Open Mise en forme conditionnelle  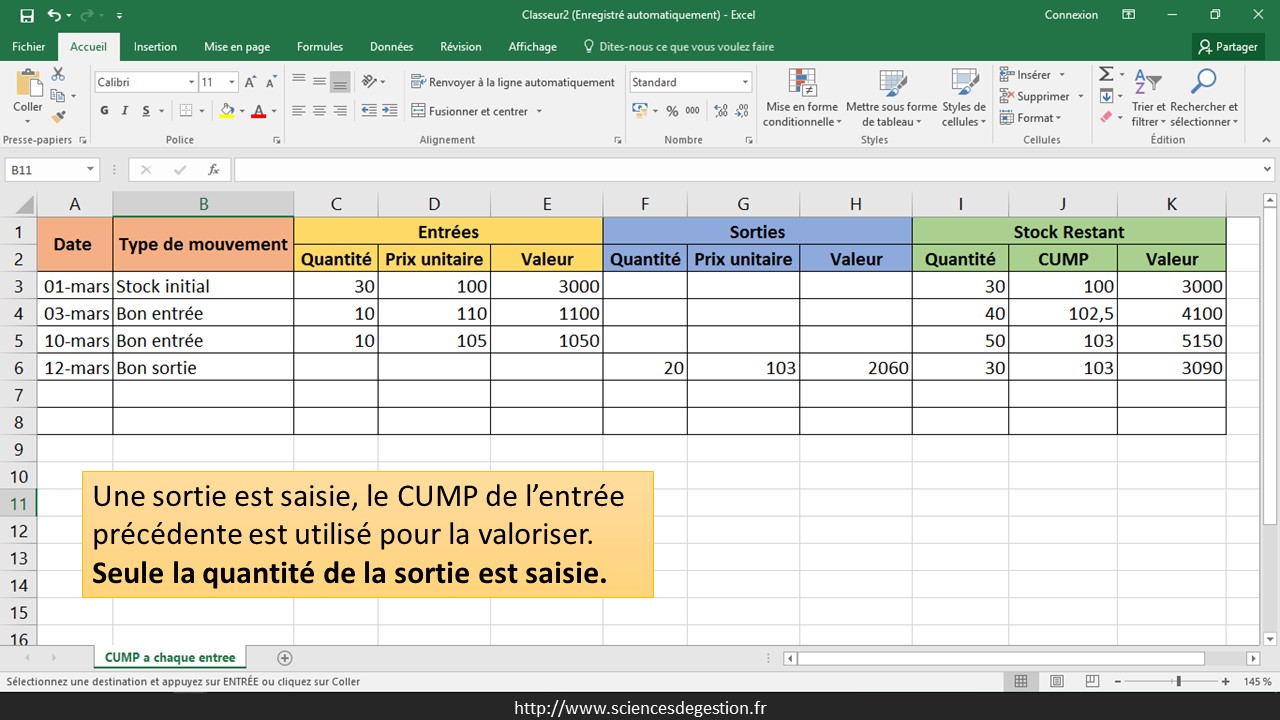tap(802, 100)
